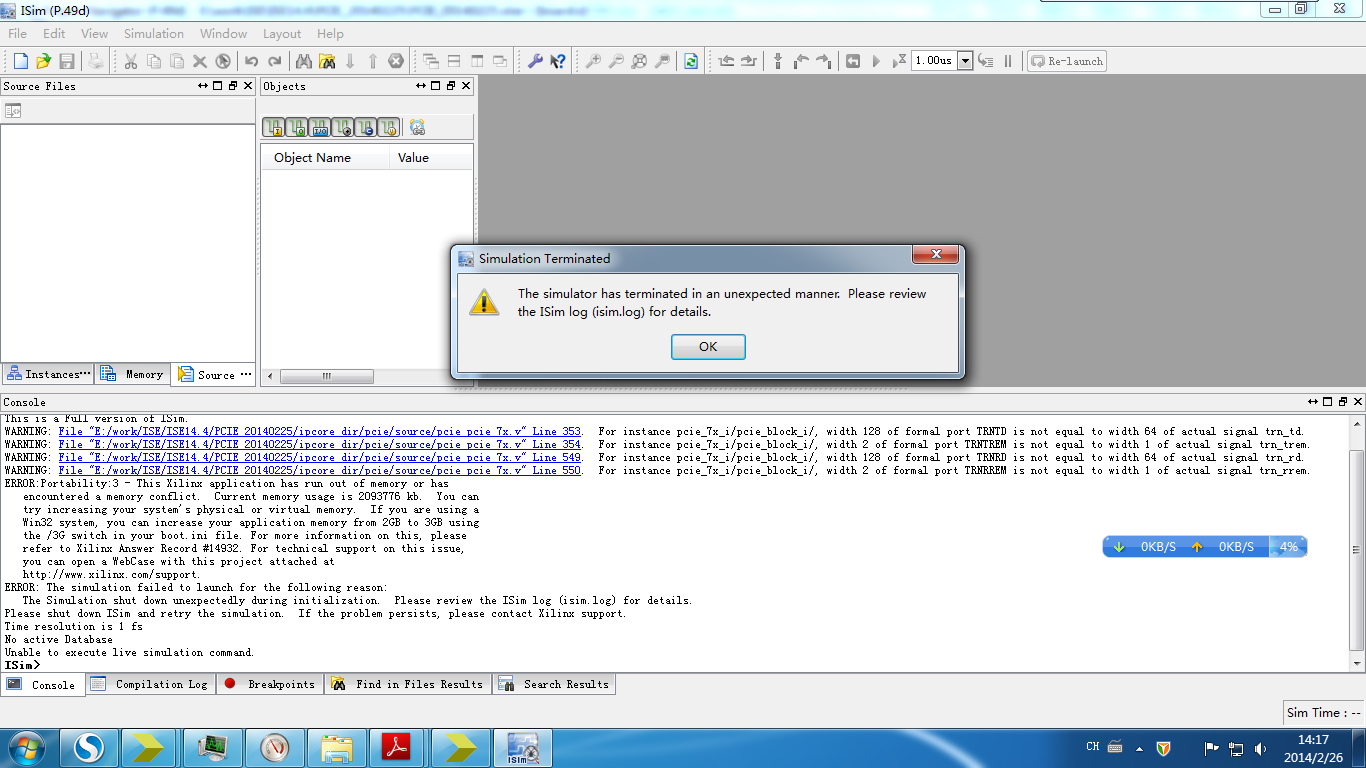Close the Source Files panel
Image resolution: width=1366 pixels, height=768 pixels.
click(x=247, y=86)
